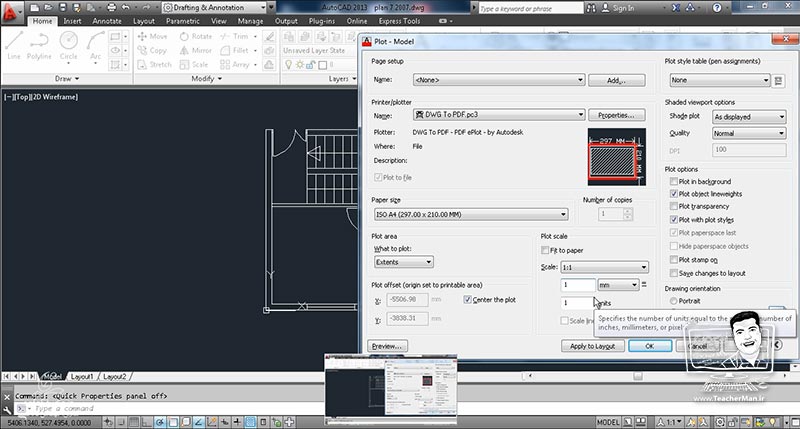Viewport: 800px width, 429px height.
Task: Open the status bar workspace gear icon
Action: tap(719, 422)
